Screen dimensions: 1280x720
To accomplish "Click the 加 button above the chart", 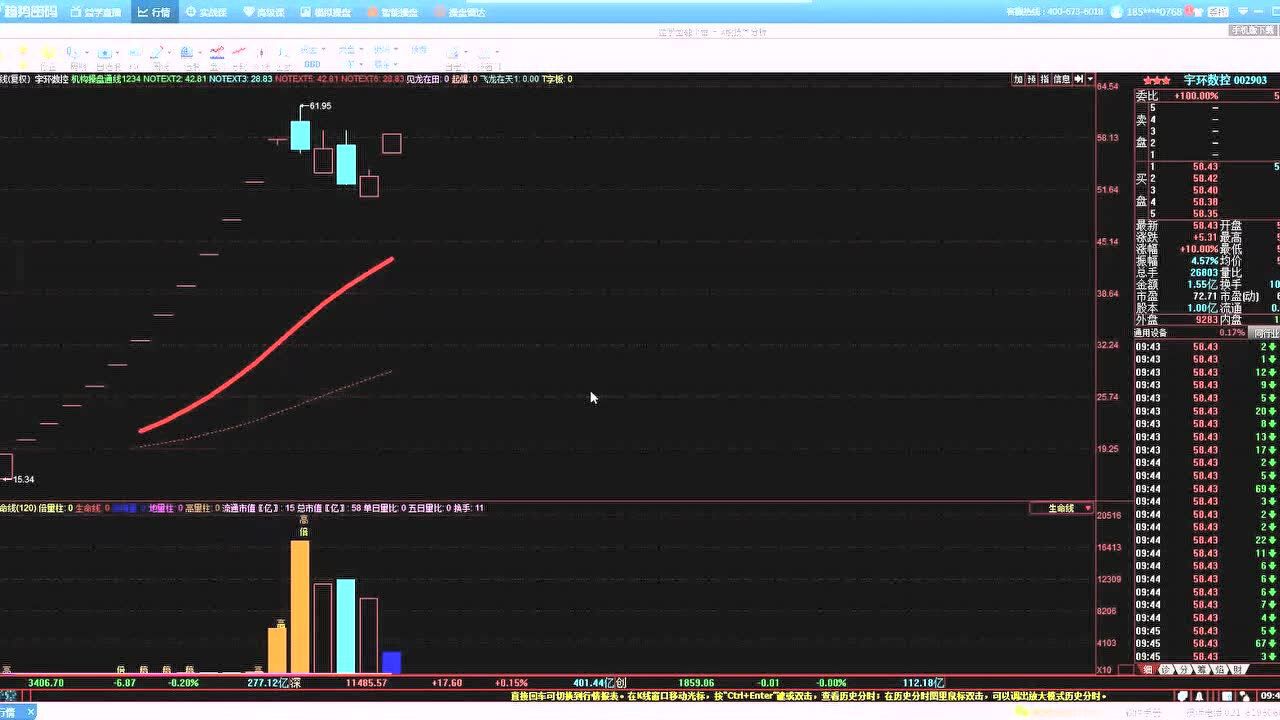I will (x=1018, y=79).
